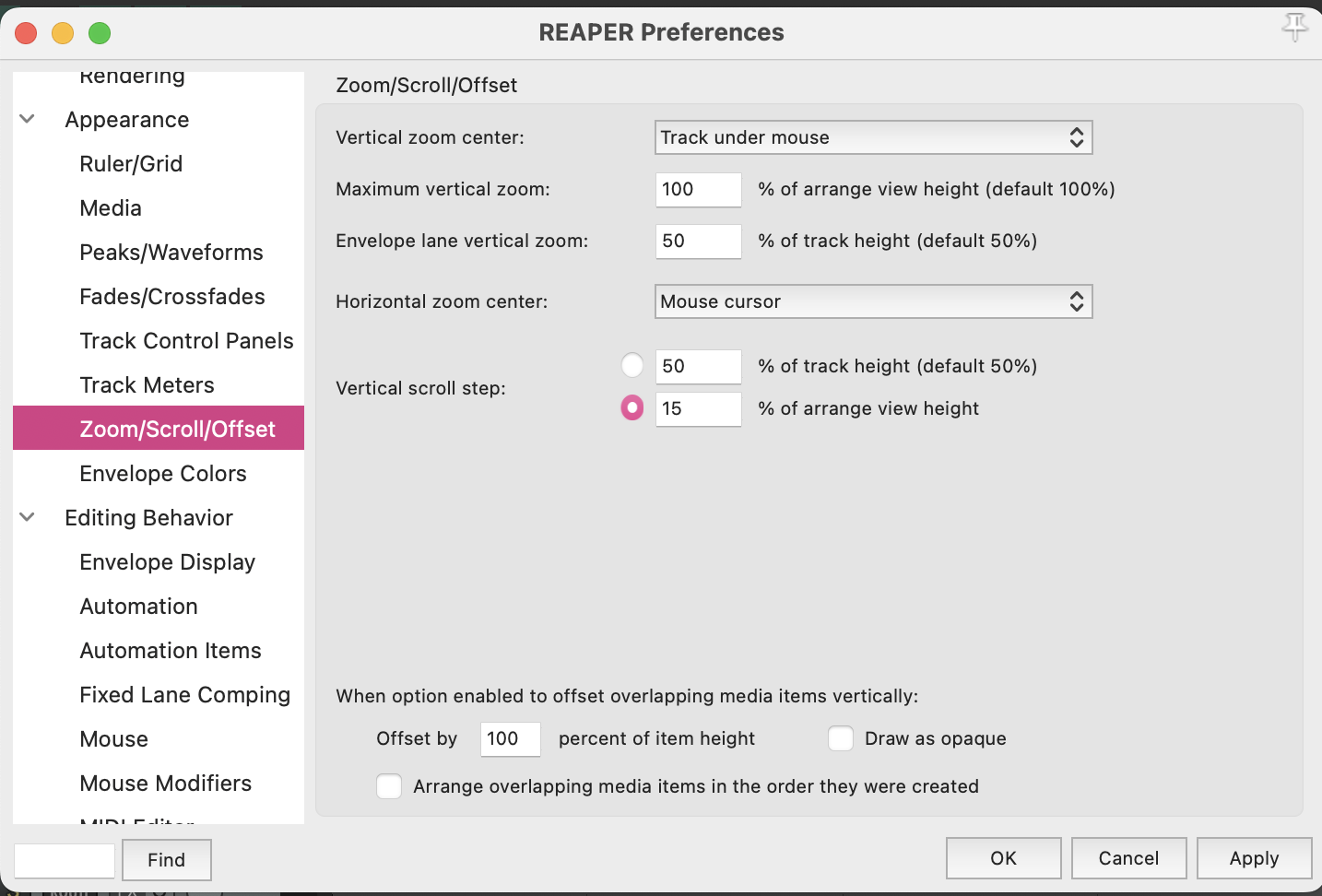Click the Cancel button

tap(1128, 858)
